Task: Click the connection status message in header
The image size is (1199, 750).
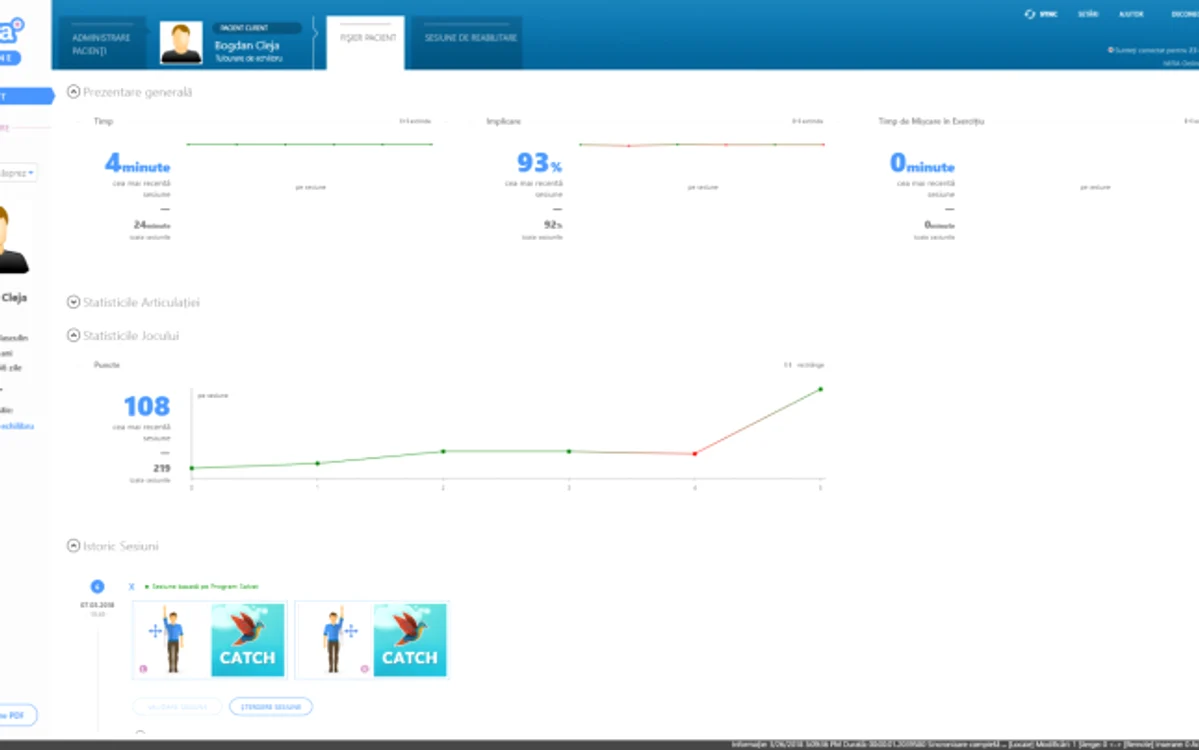Action: [1153, 50]
